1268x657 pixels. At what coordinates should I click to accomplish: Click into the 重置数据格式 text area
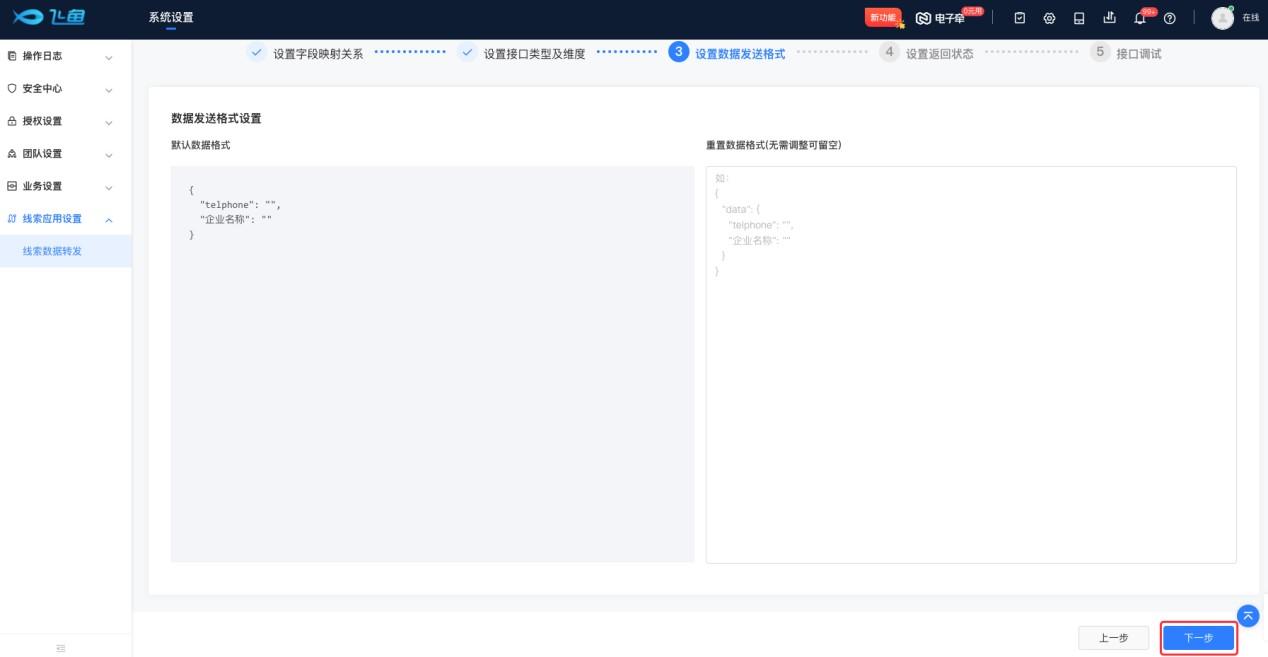tap(970, 400)
